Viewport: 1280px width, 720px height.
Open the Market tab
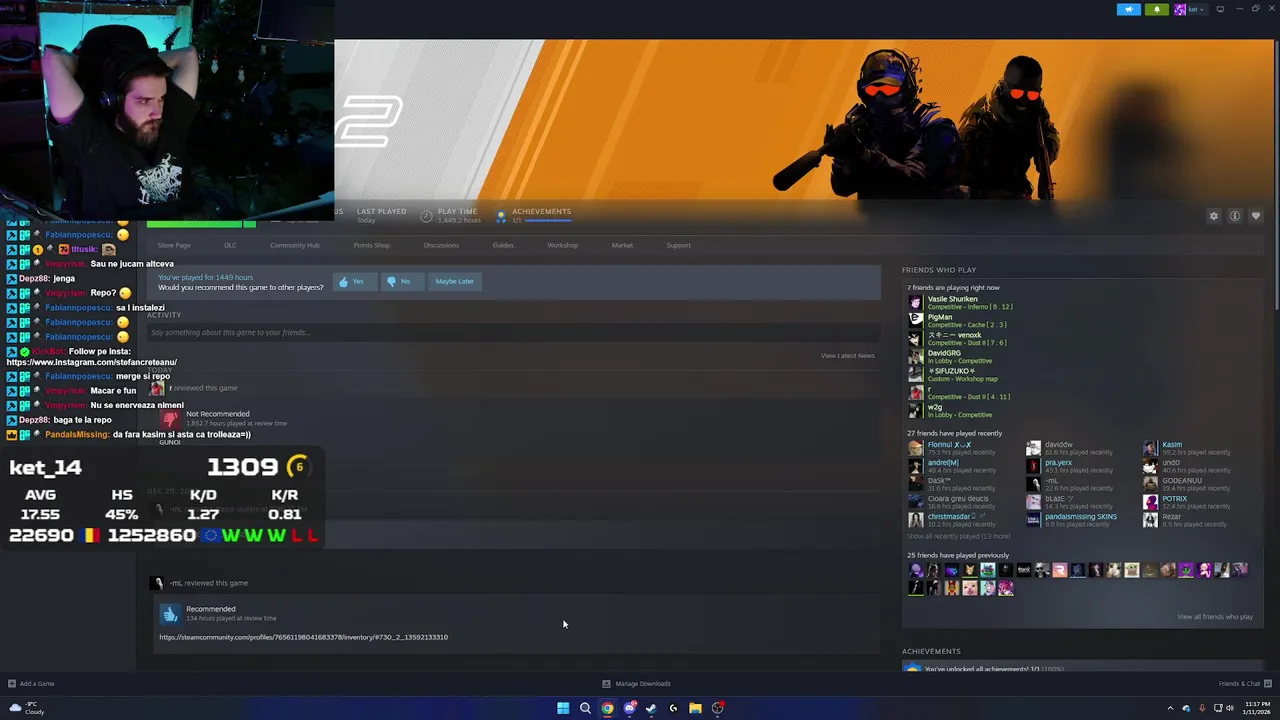coord(622,245)
